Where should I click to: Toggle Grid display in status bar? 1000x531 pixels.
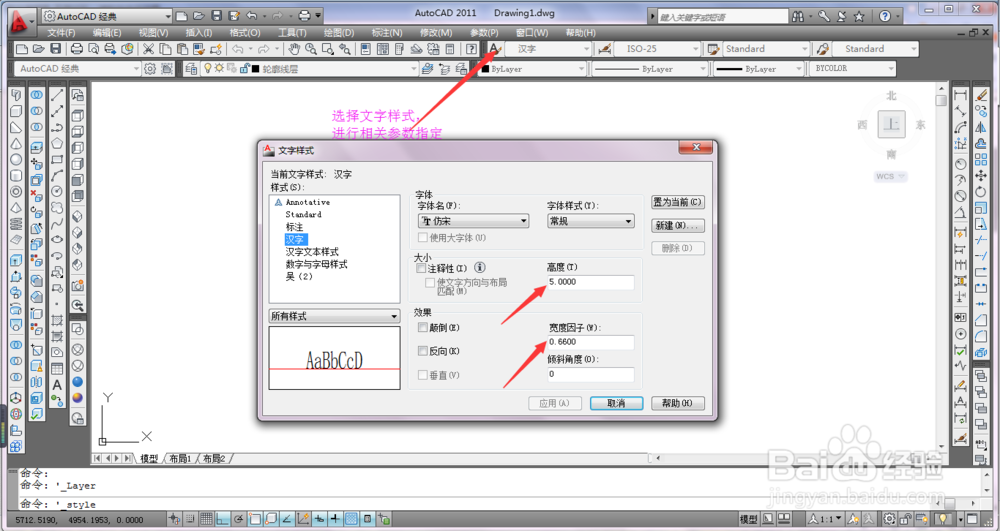(206, 519)
